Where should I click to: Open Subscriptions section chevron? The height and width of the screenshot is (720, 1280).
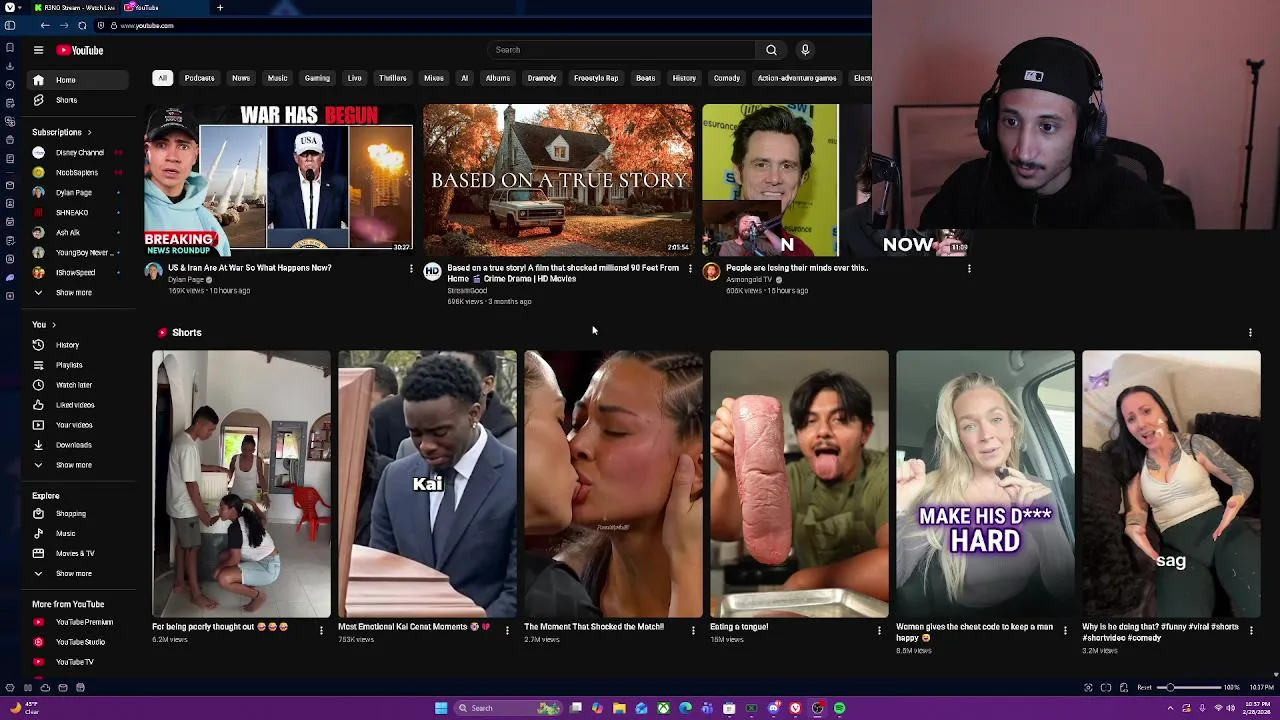click(89, 132)
